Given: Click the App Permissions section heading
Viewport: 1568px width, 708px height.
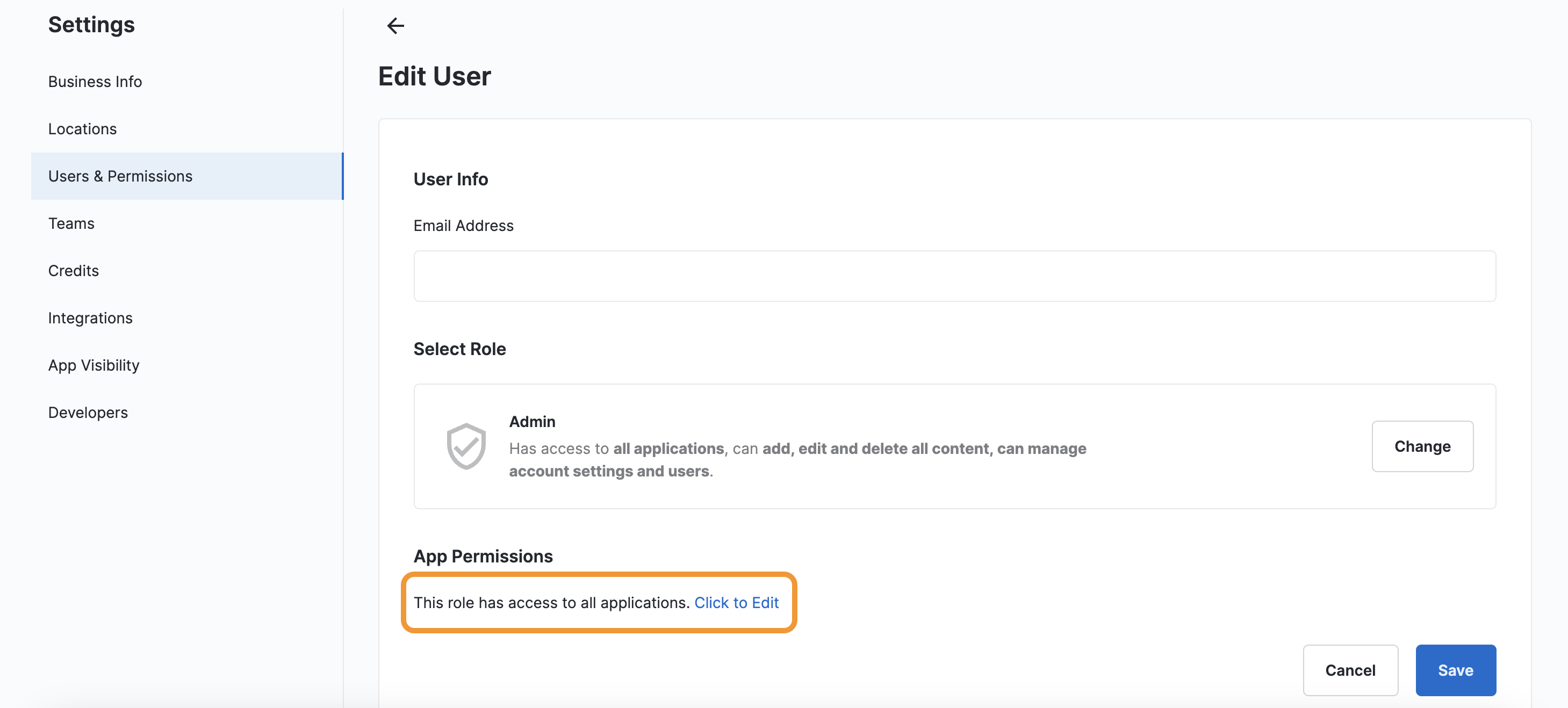Looking at the screenshot, I should click(x=483, y=556).
